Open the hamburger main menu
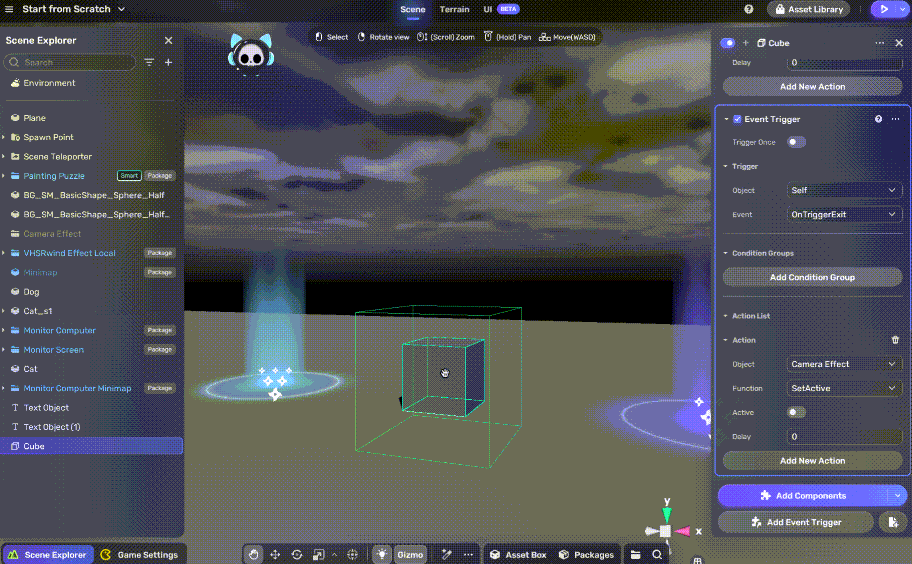The image size is (912, 564). click(9, 9)
